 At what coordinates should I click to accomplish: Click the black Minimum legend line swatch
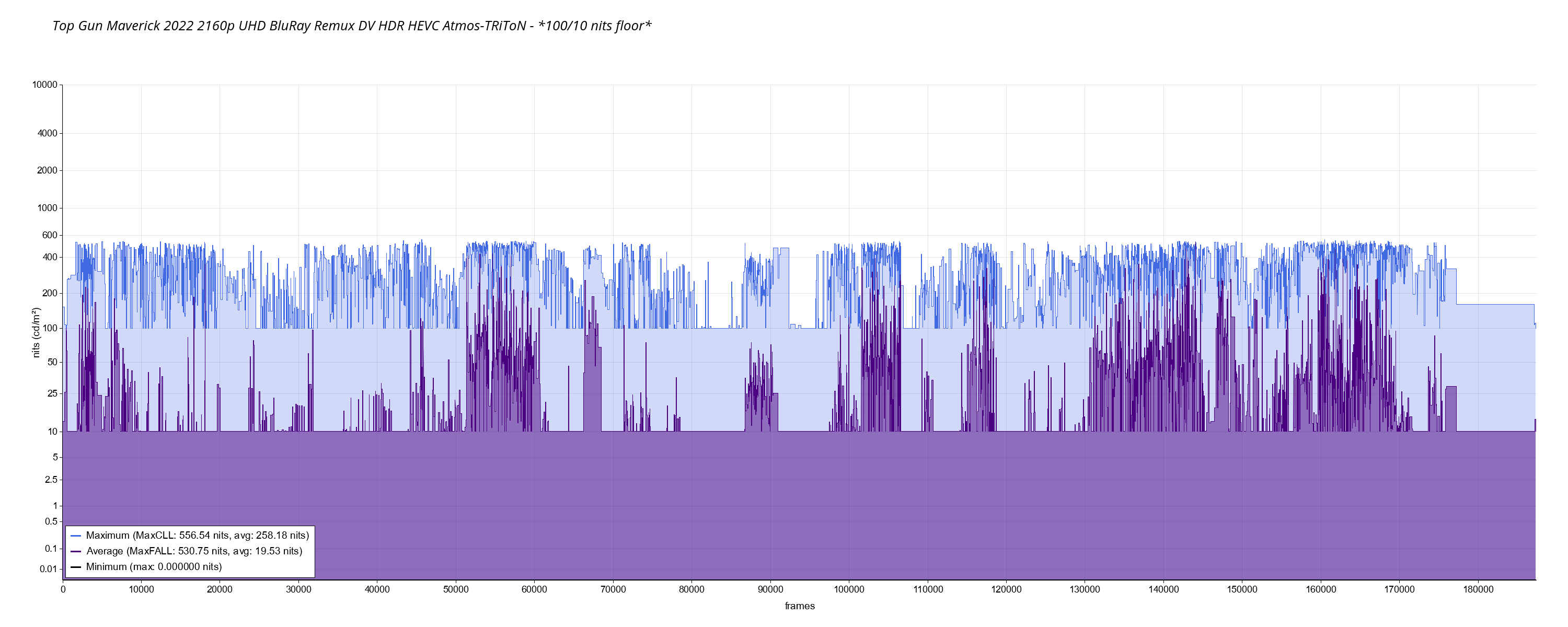(76, 567)
